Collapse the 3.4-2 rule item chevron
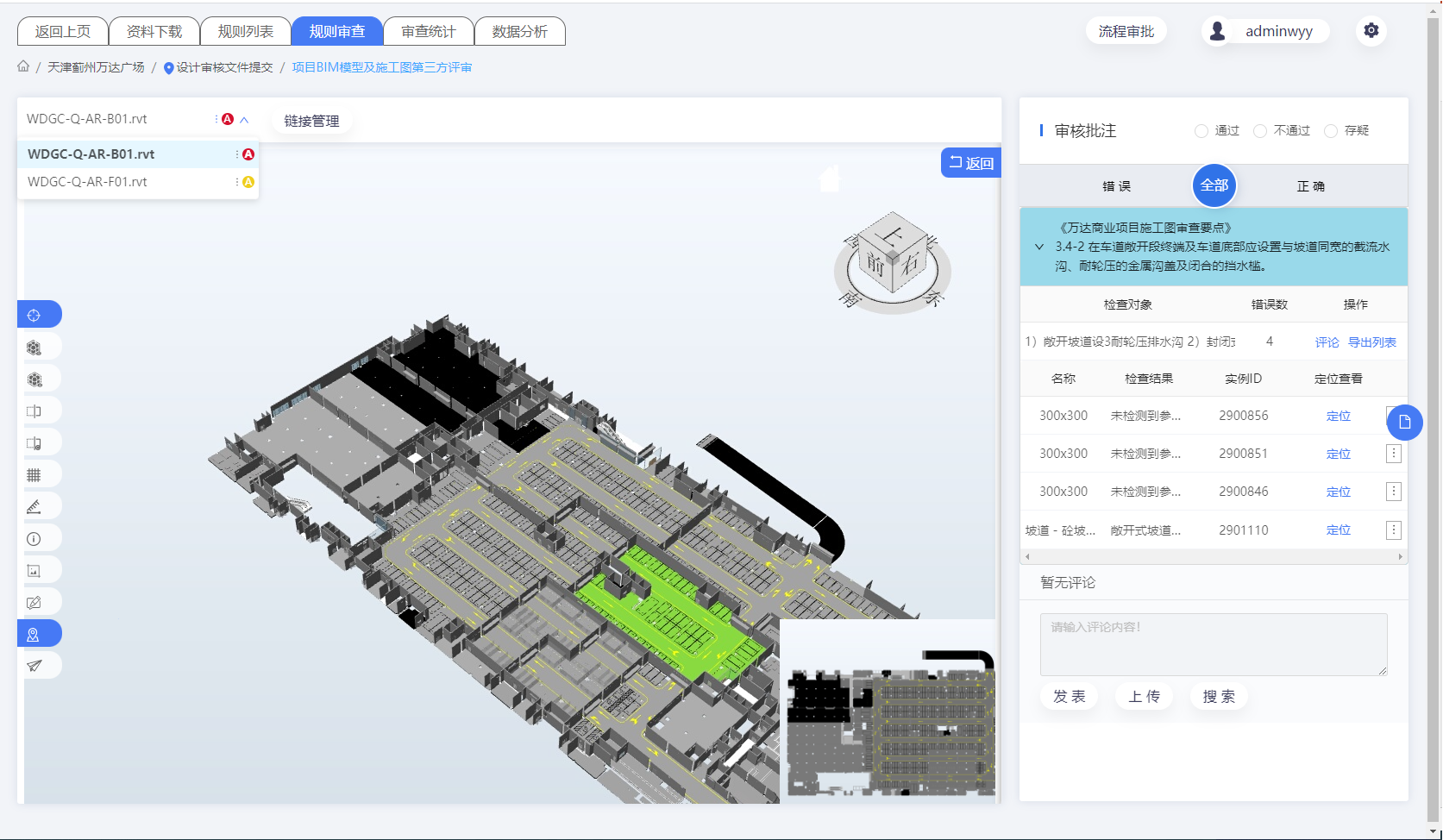The height and width of the screenshot is (840, 1443). pyautogui.click(x=1039, y=247)
